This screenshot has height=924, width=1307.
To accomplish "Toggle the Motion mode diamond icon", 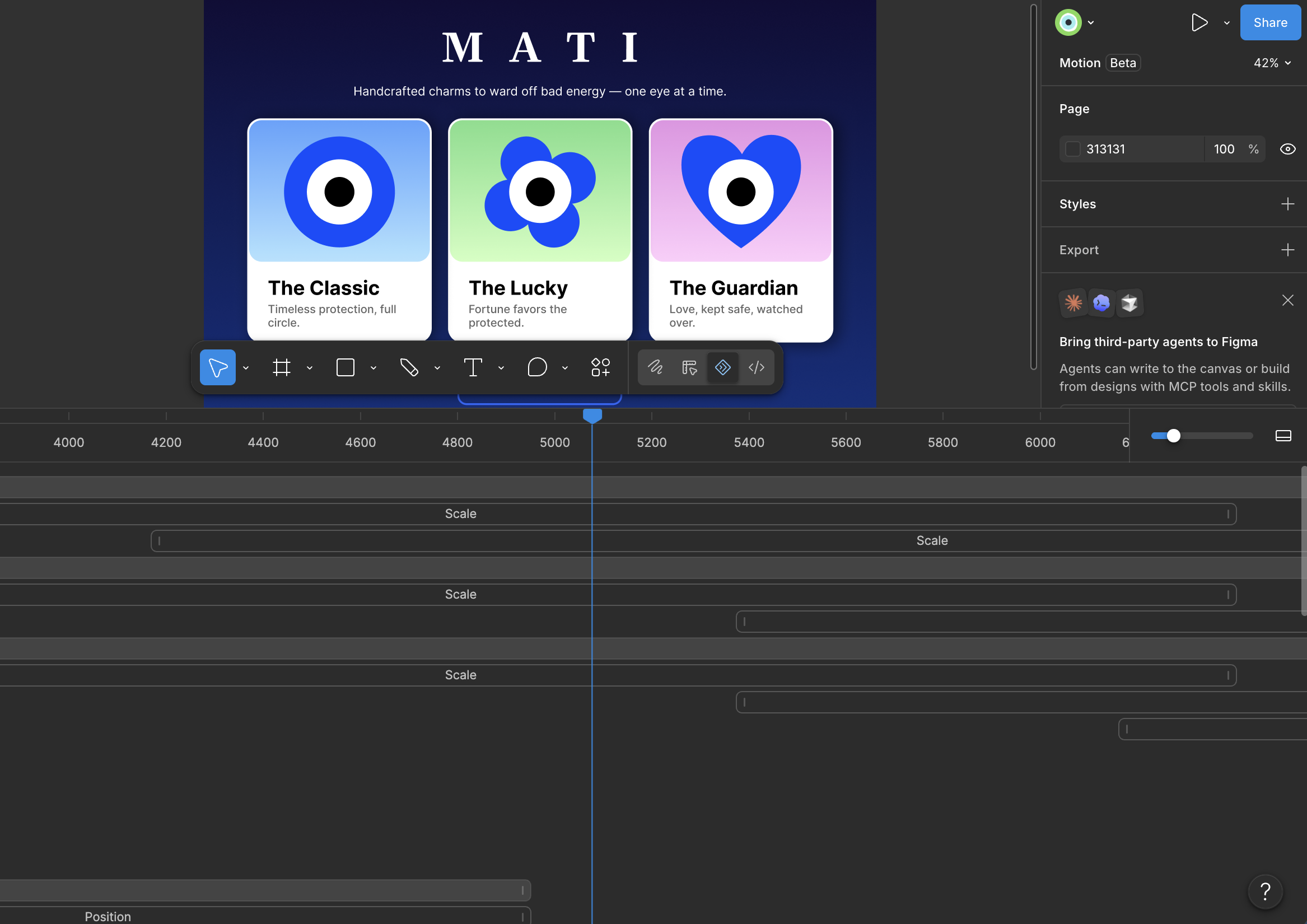I will [722, 367].
